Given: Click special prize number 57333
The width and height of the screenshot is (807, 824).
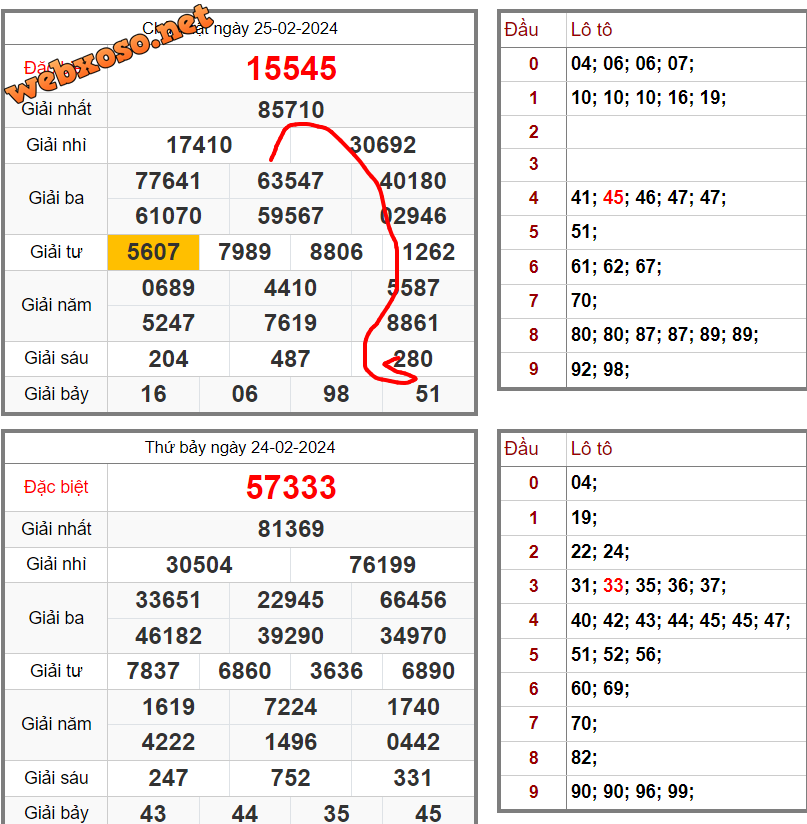Looking at the screenshot, I should coord(291,487).
